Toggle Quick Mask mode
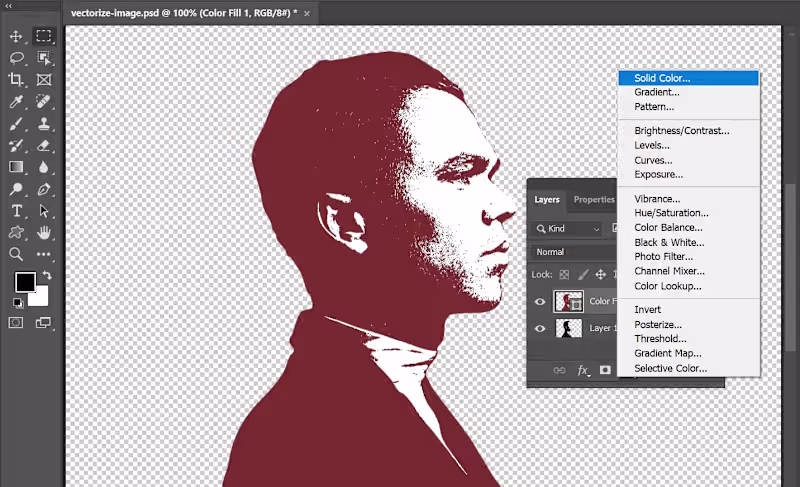The image size is (800, 487). (16, 322)
